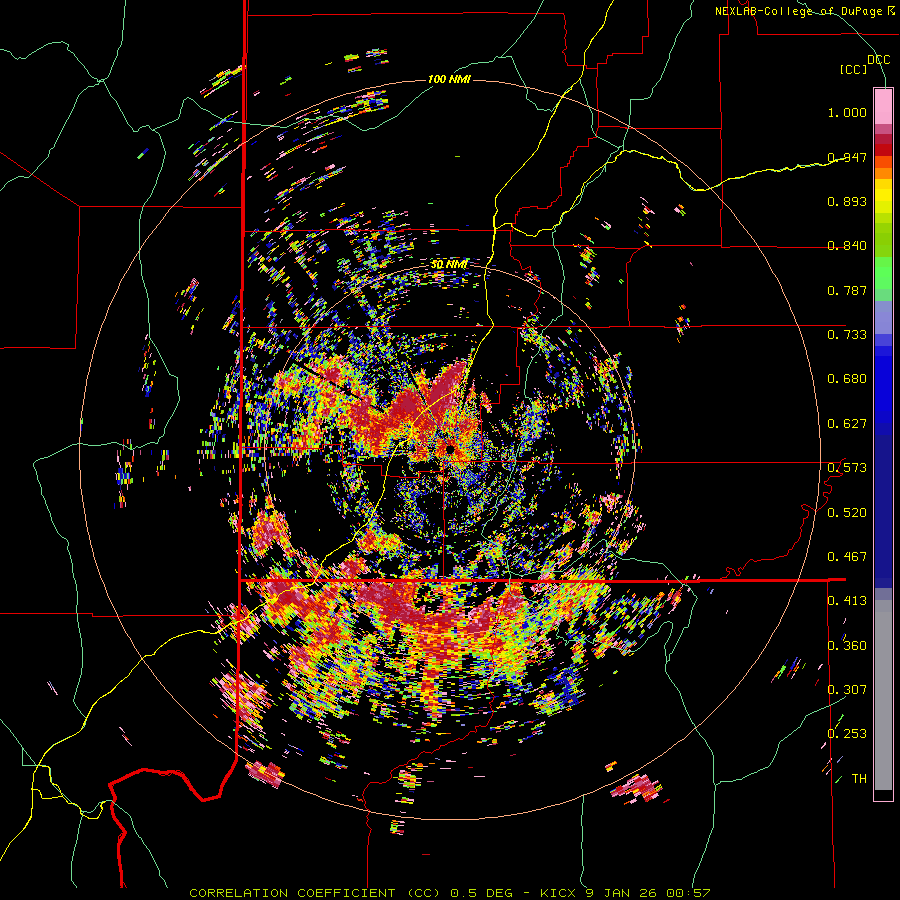Click the 0.787 scale value label

tap(847, 290)
